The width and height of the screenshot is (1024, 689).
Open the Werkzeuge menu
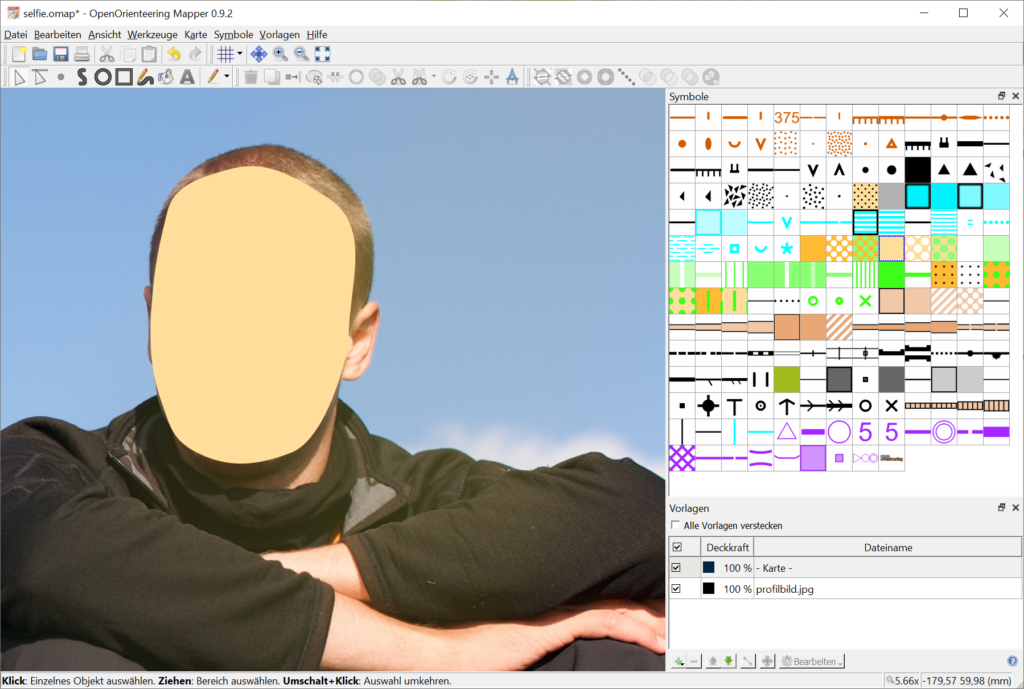(152, 34)
